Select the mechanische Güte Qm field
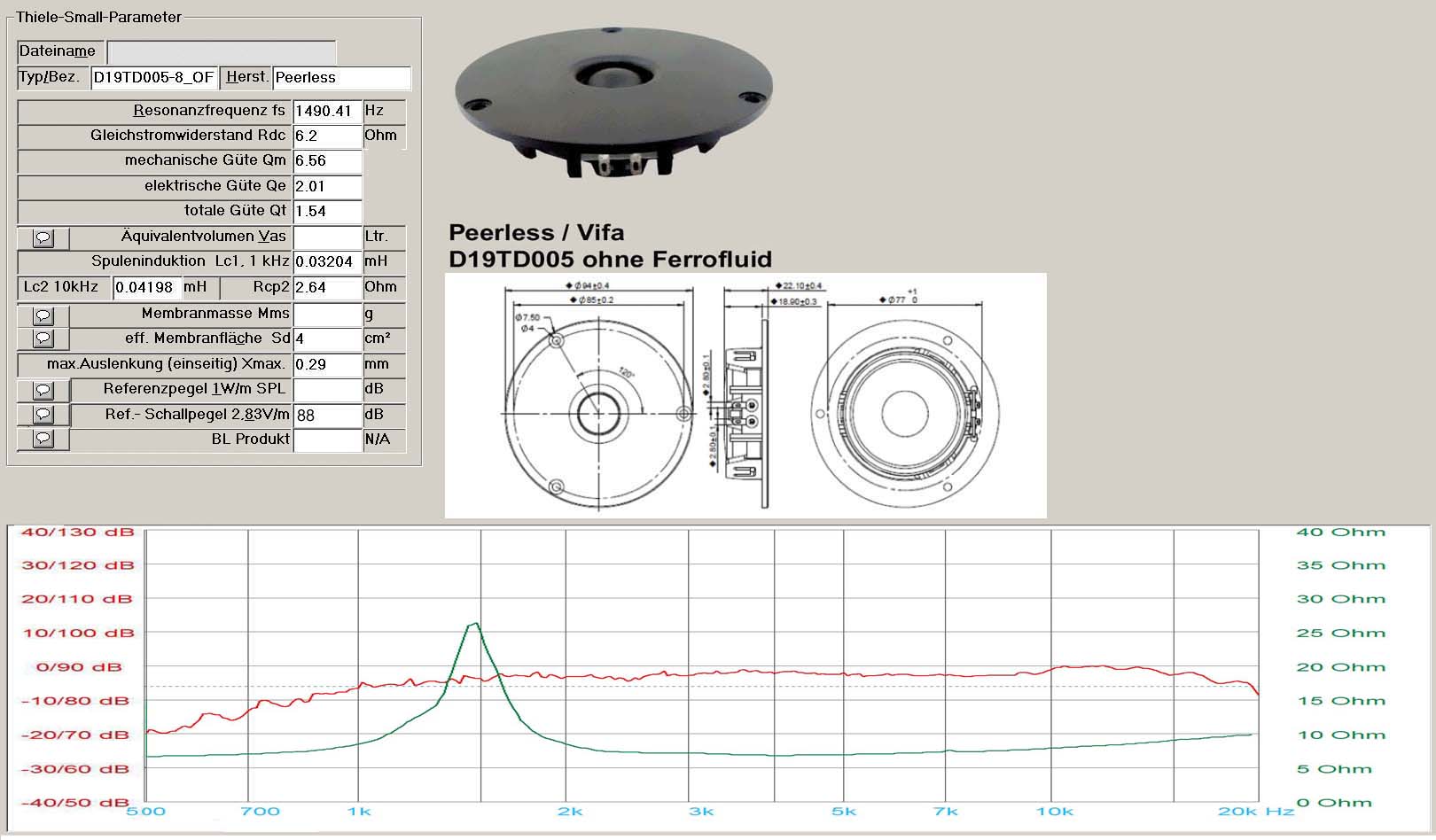The width and height of the screenshot is (1436, 840). tap(327, 161)
